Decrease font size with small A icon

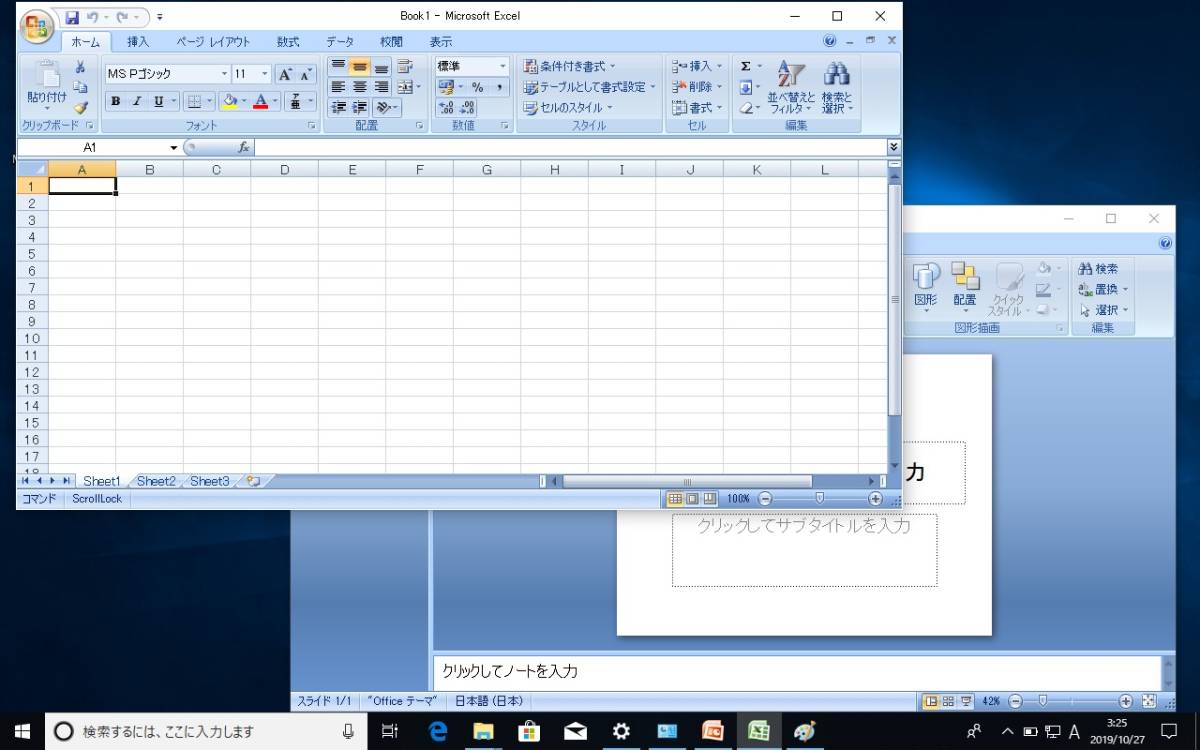click(305, 74)
